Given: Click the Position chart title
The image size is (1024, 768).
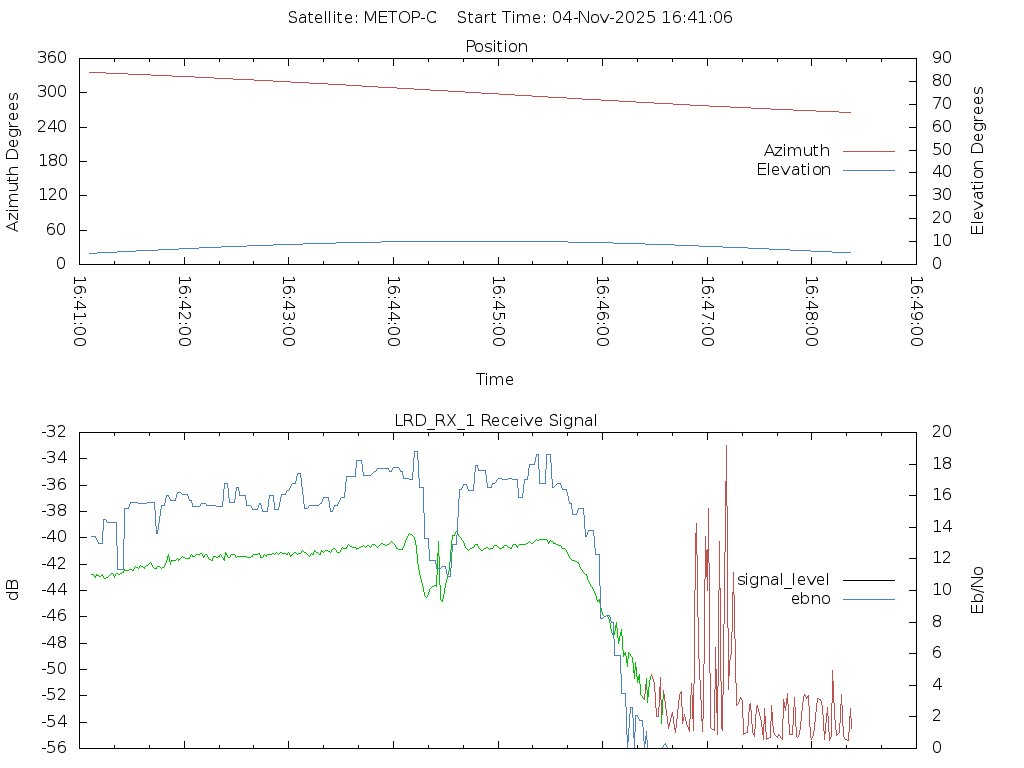Looking at the screenshot, I should (497, 46).
